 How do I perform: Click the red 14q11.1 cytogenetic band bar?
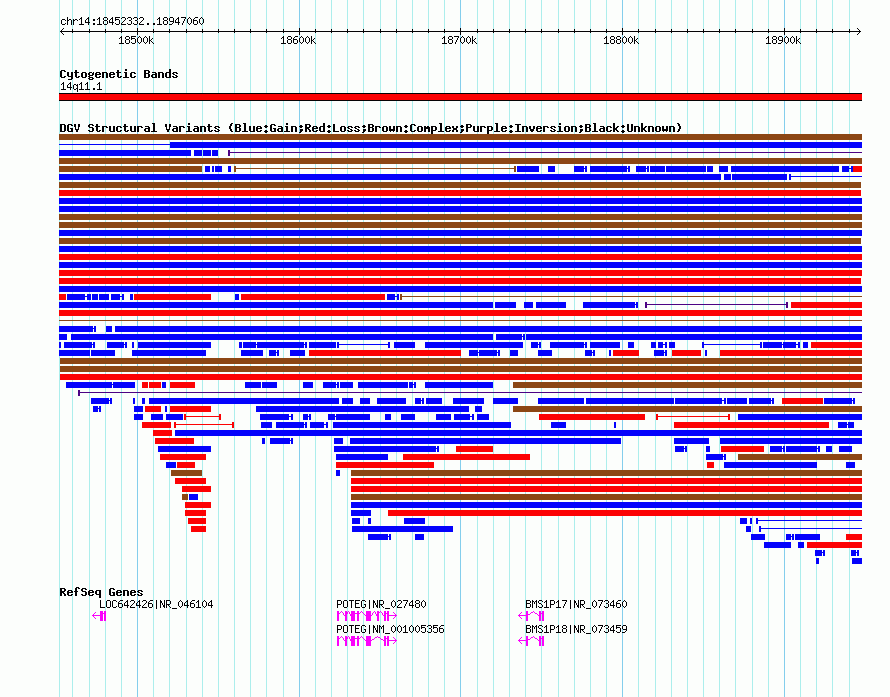(460, 97)
